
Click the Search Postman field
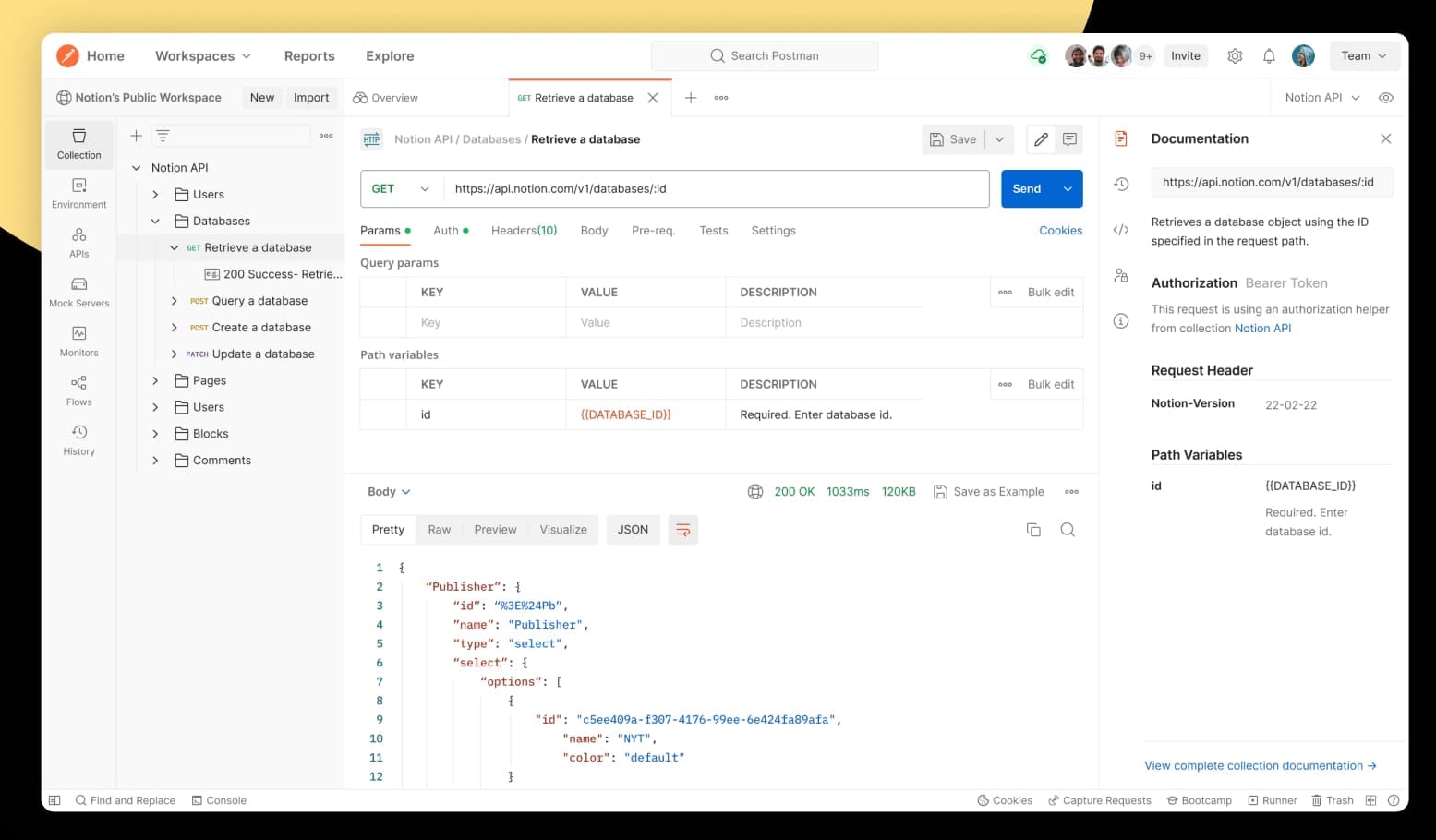coord(765,55)
